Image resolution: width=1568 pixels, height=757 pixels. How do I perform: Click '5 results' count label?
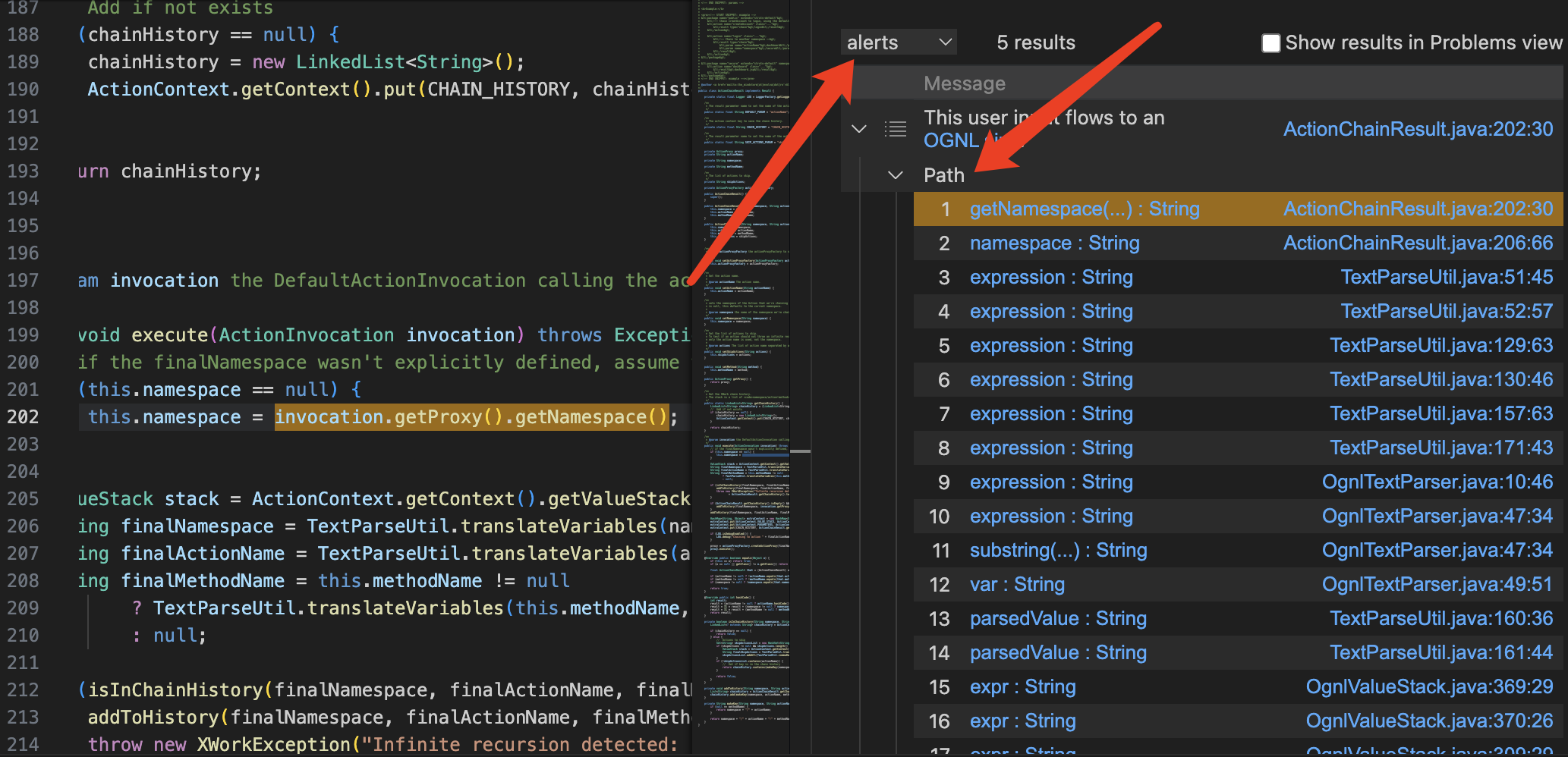pyautogui.click(x=1036, y=42)
